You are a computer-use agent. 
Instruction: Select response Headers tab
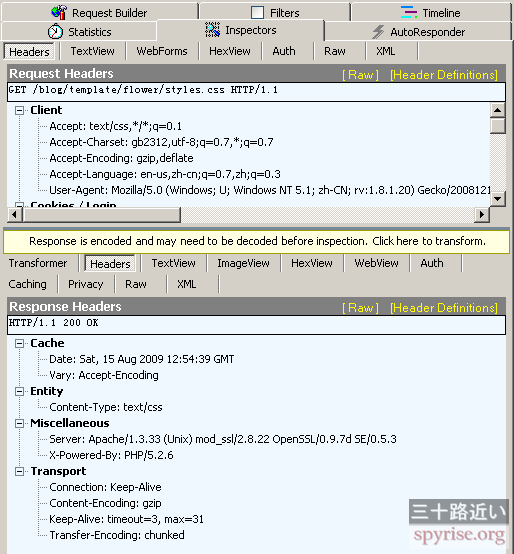(110, 264)
